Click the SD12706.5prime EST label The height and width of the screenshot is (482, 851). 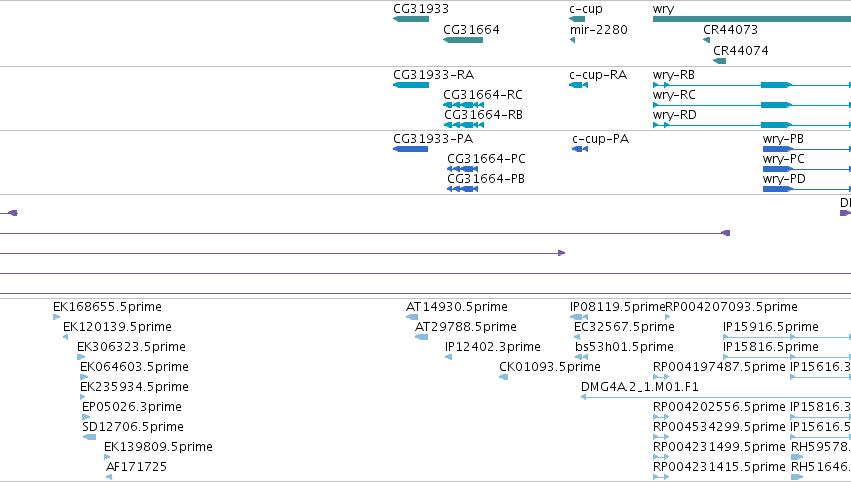pyautogui.click(x=133, y=427)
